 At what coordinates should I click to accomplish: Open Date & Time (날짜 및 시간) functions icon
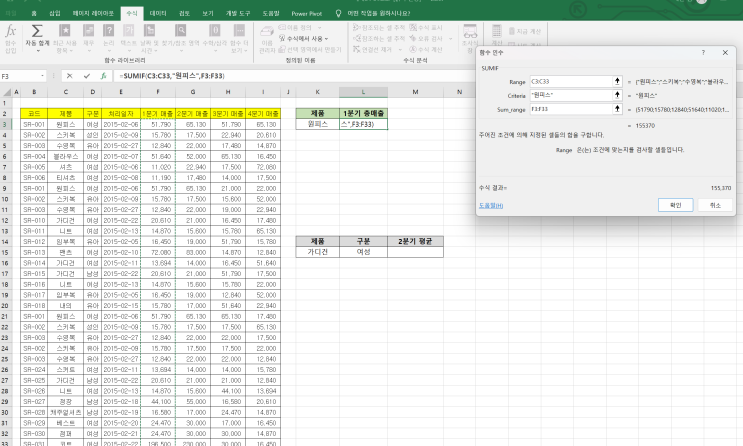[149, 31]
